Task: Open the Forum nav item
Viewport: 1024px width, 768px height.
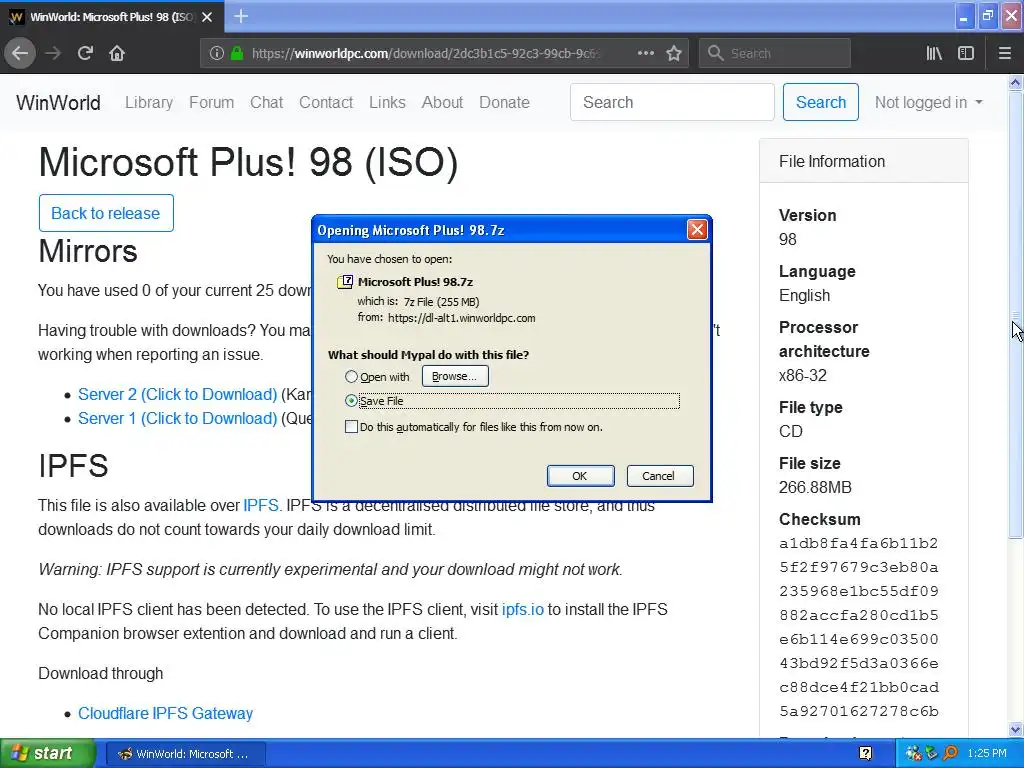Action: point(212,103)
